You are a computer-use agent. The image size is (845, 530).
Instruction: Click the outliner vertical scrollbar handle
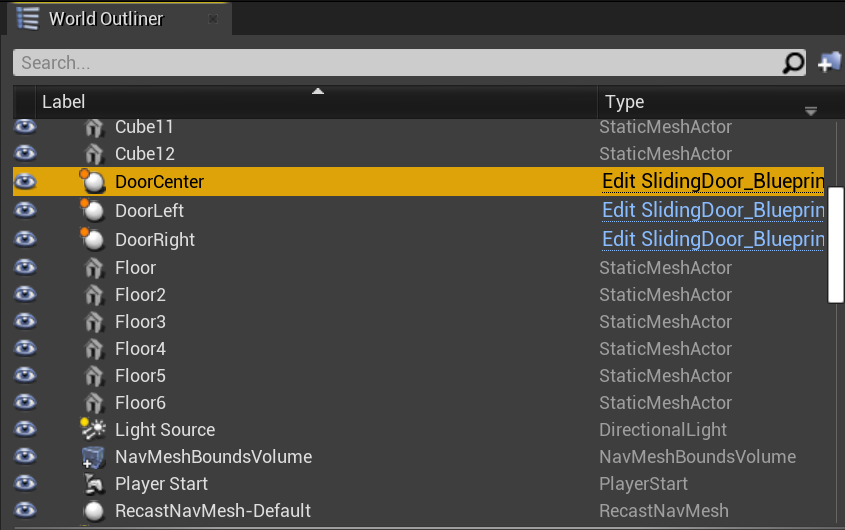tap(836, 245)
